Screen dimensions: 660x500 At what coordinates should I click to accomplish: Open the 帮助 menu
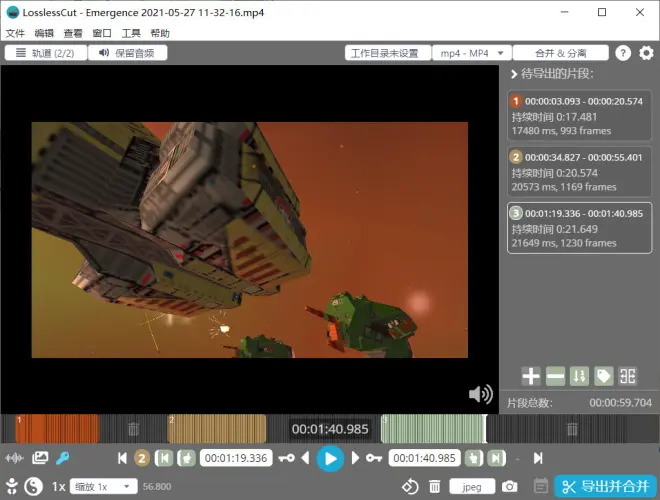[160, 33]
